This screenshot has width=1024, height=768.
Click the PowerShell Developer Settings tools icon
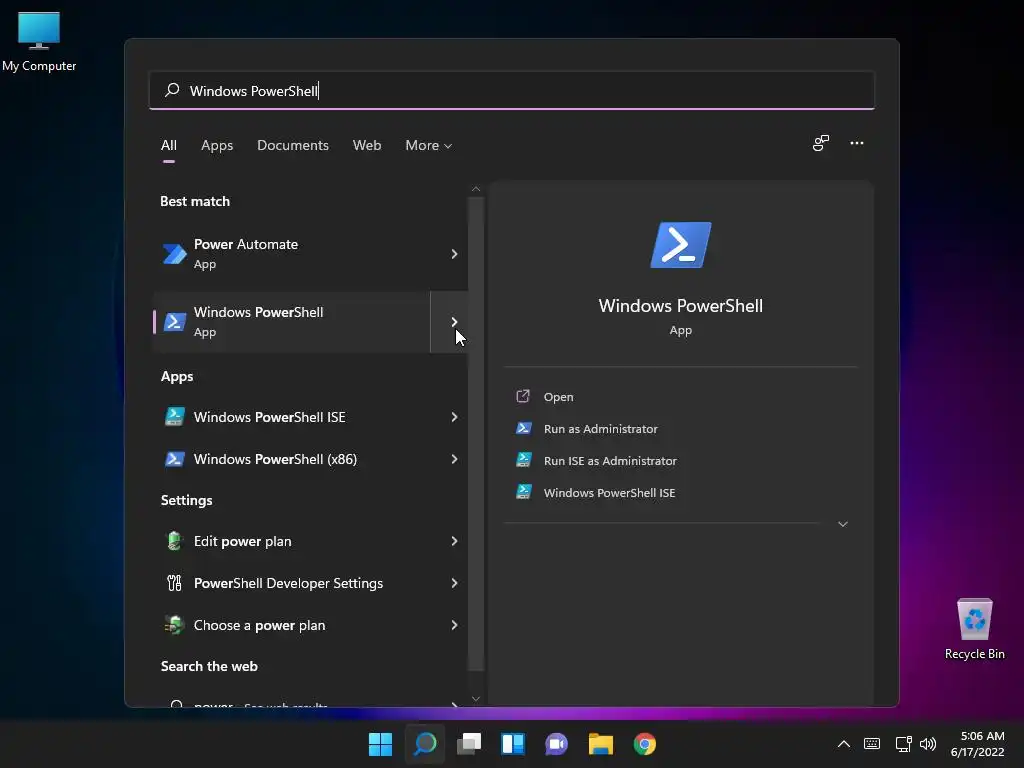(174, 583)
